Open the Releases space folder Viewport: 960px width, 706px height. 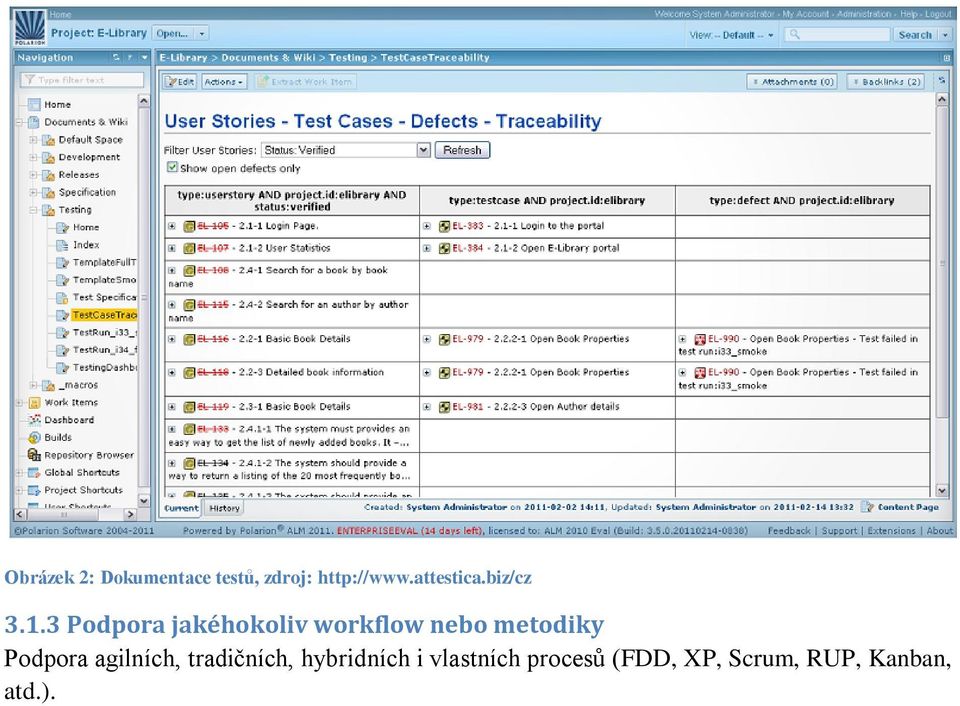[x=78, y=175]
